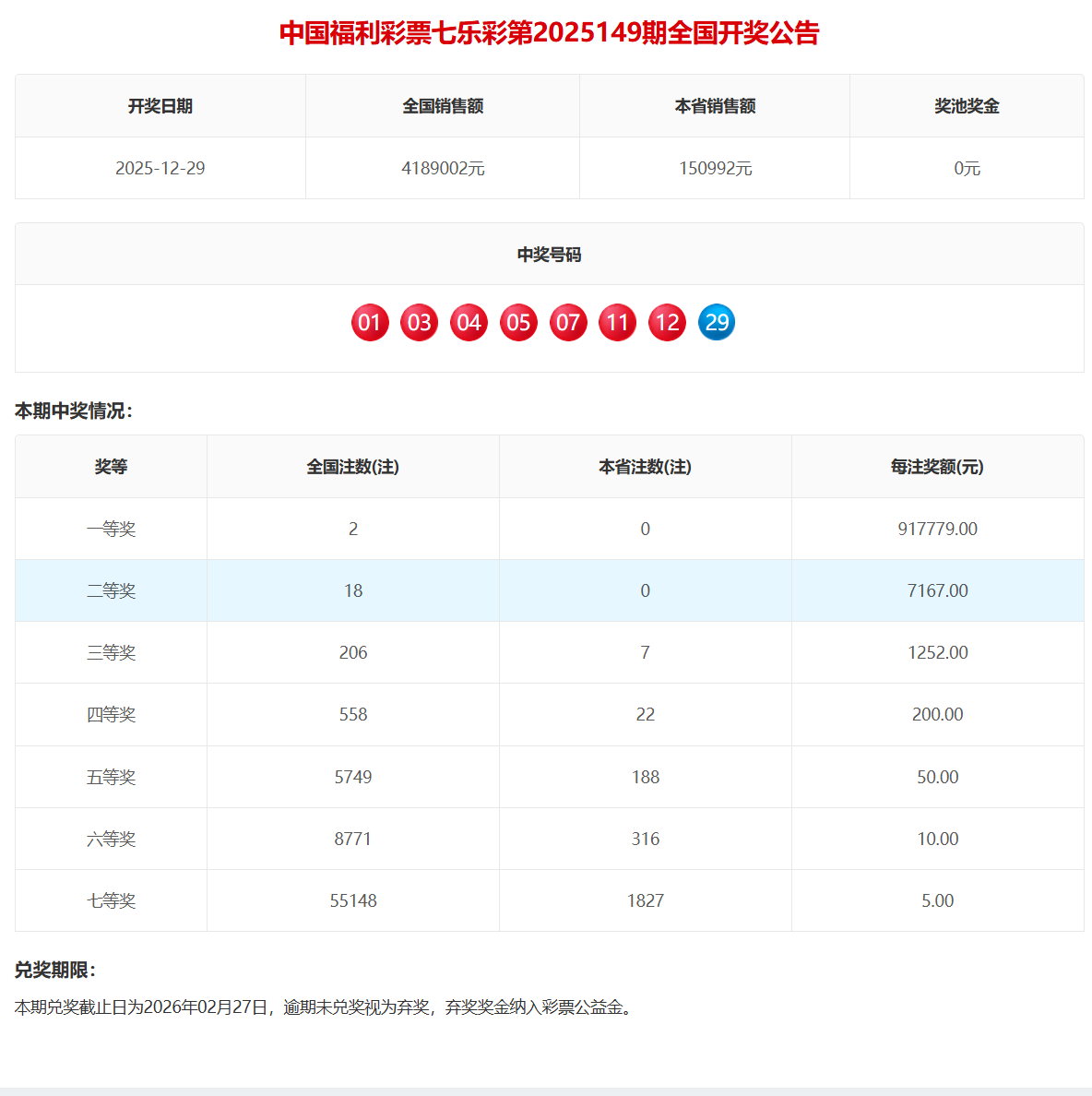Click the 四等奖 row label

point(111,714)
